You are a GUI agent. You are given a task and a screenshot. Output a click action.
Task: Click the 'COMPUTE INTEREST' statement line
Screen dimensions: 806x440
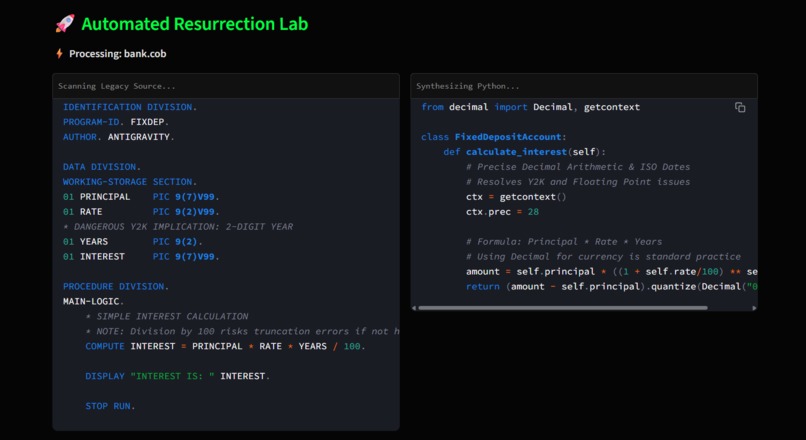pyautogui.click(x=225, y=345)
